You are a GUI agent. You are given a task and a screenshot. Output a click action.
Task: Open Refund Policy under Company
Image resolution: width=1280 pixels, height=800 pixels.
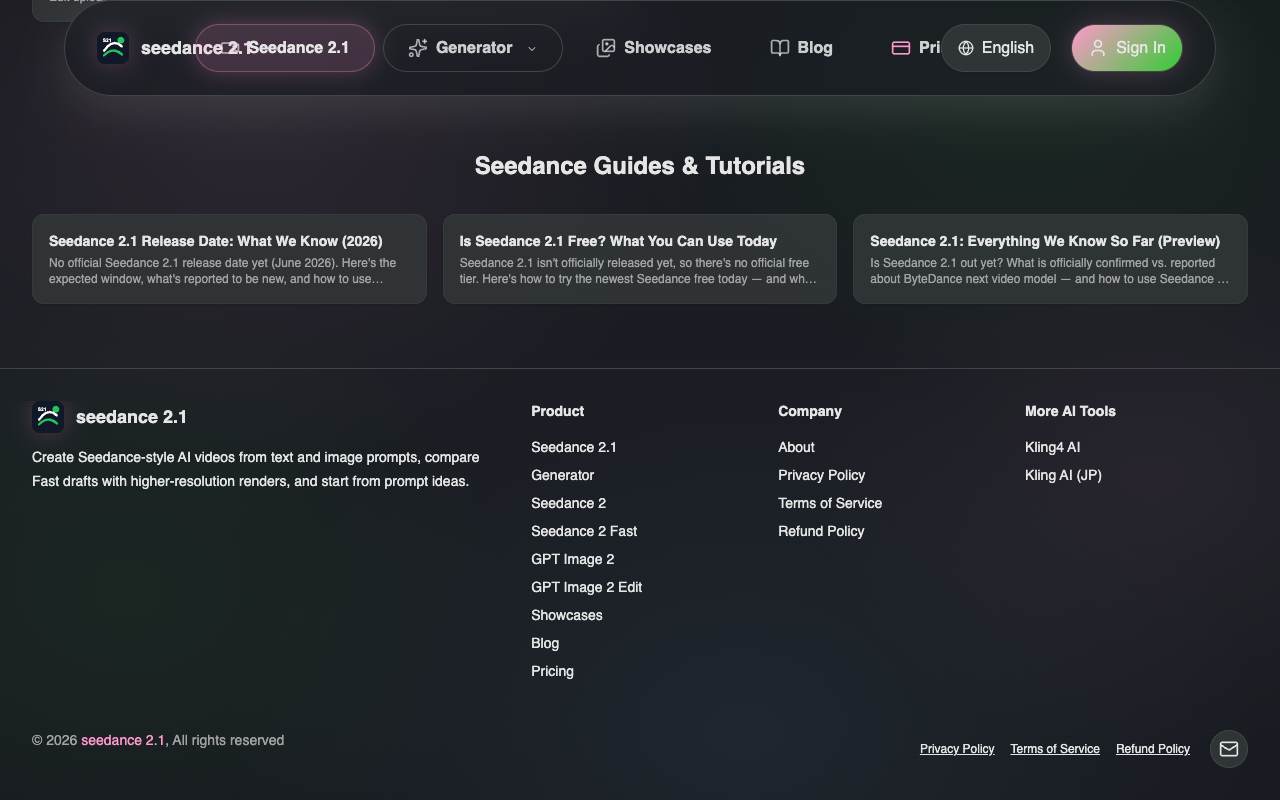click(821, 531)
